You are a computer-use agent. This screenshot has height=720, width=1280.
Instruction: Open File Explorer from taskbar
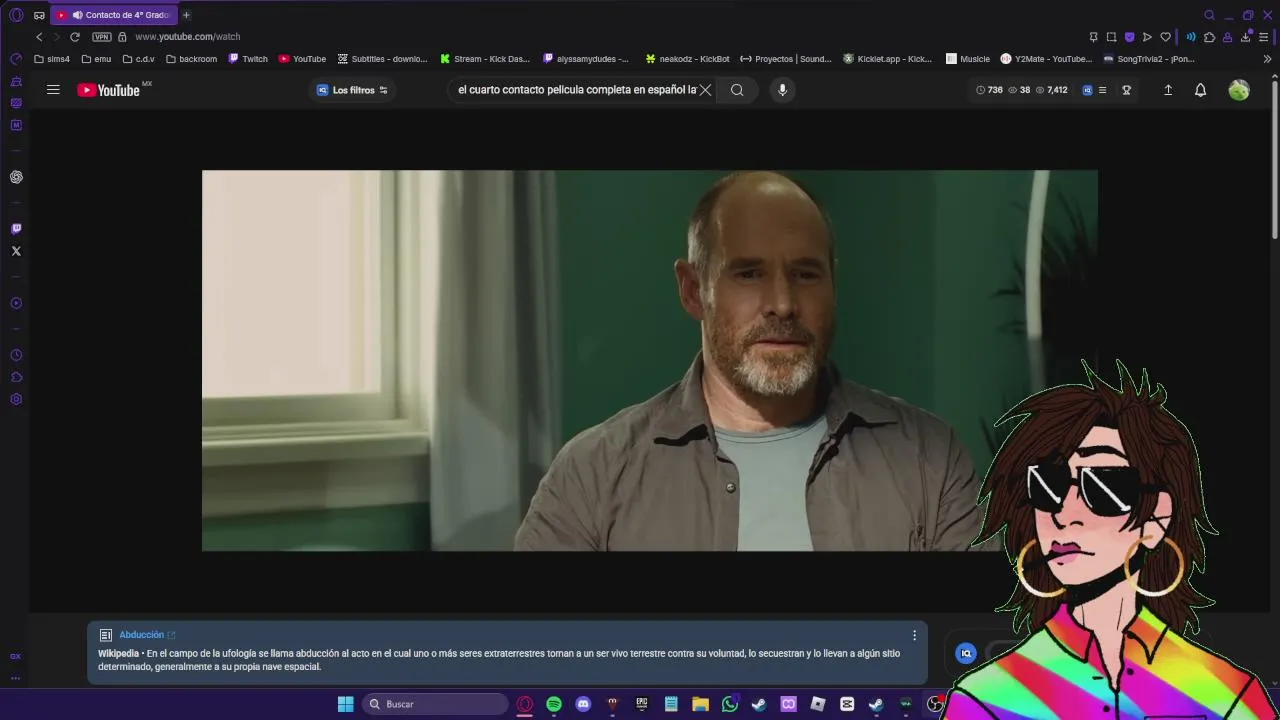click(x=700, y=704)
